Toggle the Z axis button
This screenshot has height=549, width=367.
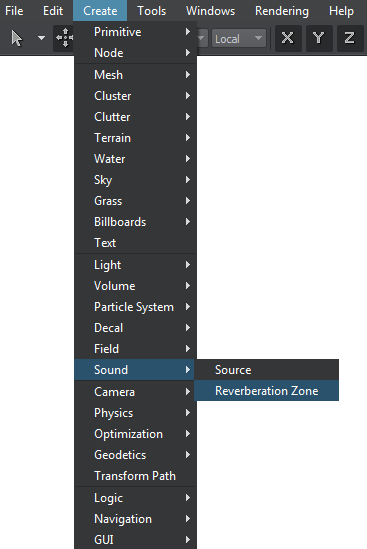tap(349, 38)
